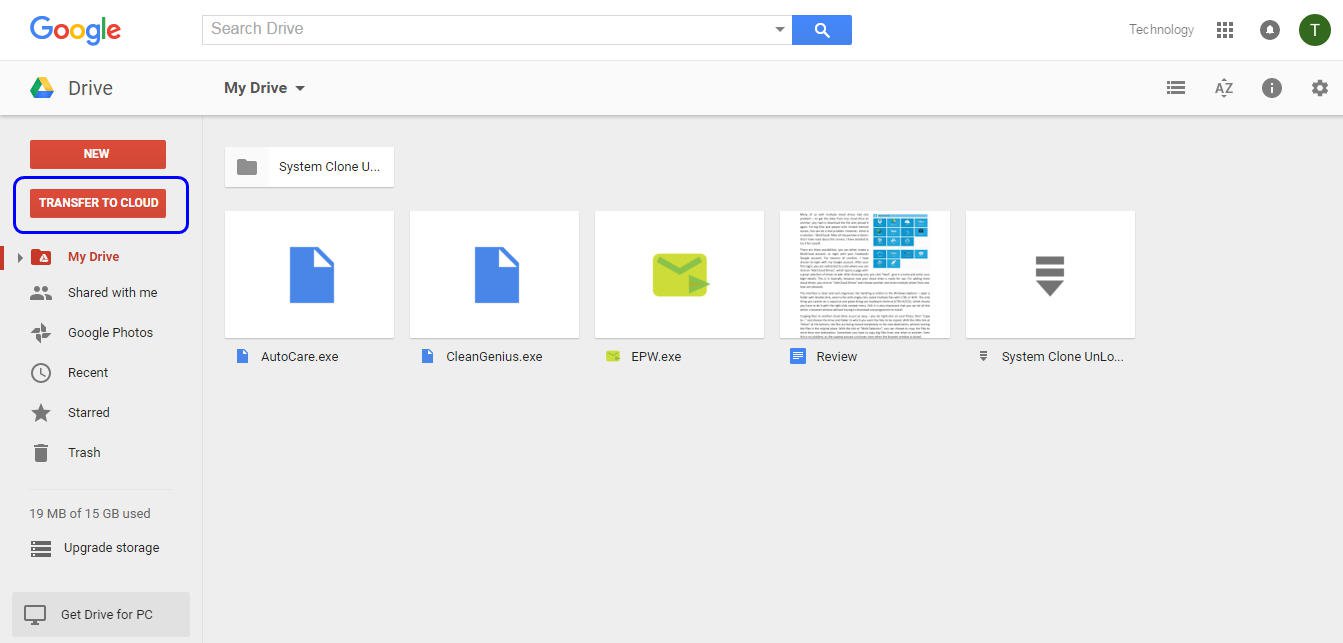The width and height of the screenshot is (1343, 643).
Task: Open the AZ sort options
Action: click(x=1224, y=88)
